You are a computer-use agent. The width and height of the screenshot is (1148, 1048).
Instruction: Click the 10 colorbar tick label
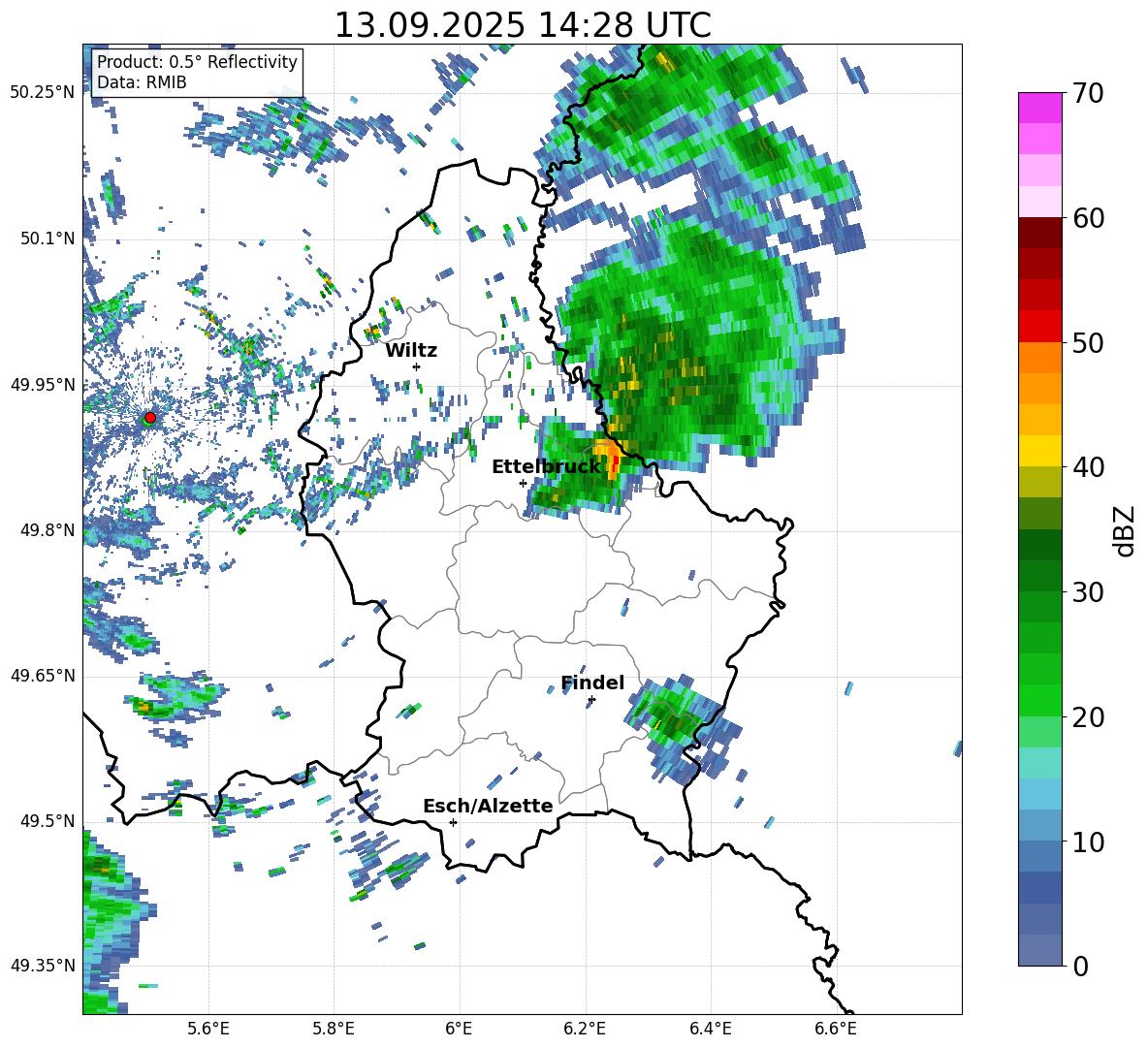pos(1088,842)
